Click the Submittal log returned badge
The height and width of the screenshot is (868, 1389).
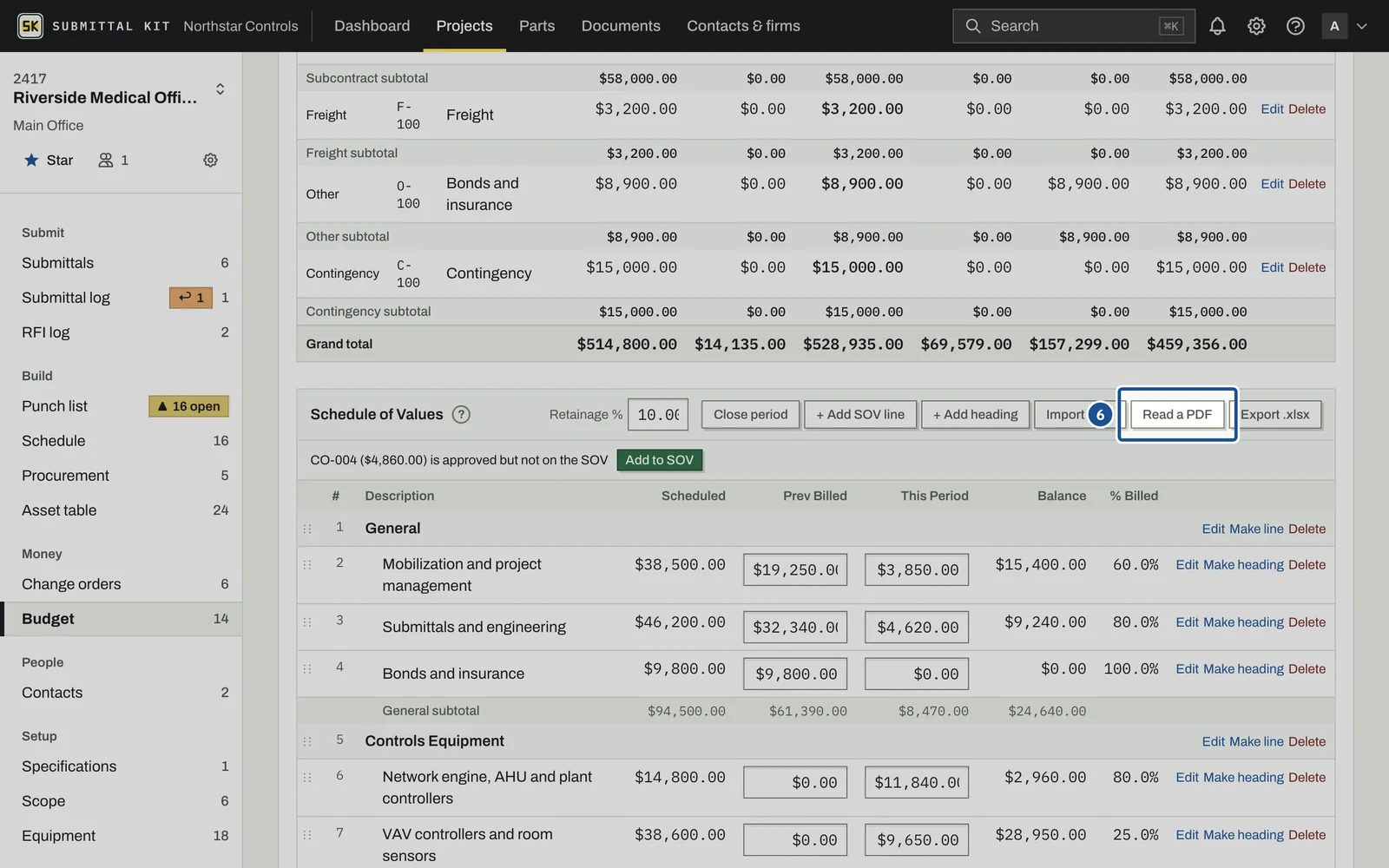pyautogui.click(x=190, y=298)
